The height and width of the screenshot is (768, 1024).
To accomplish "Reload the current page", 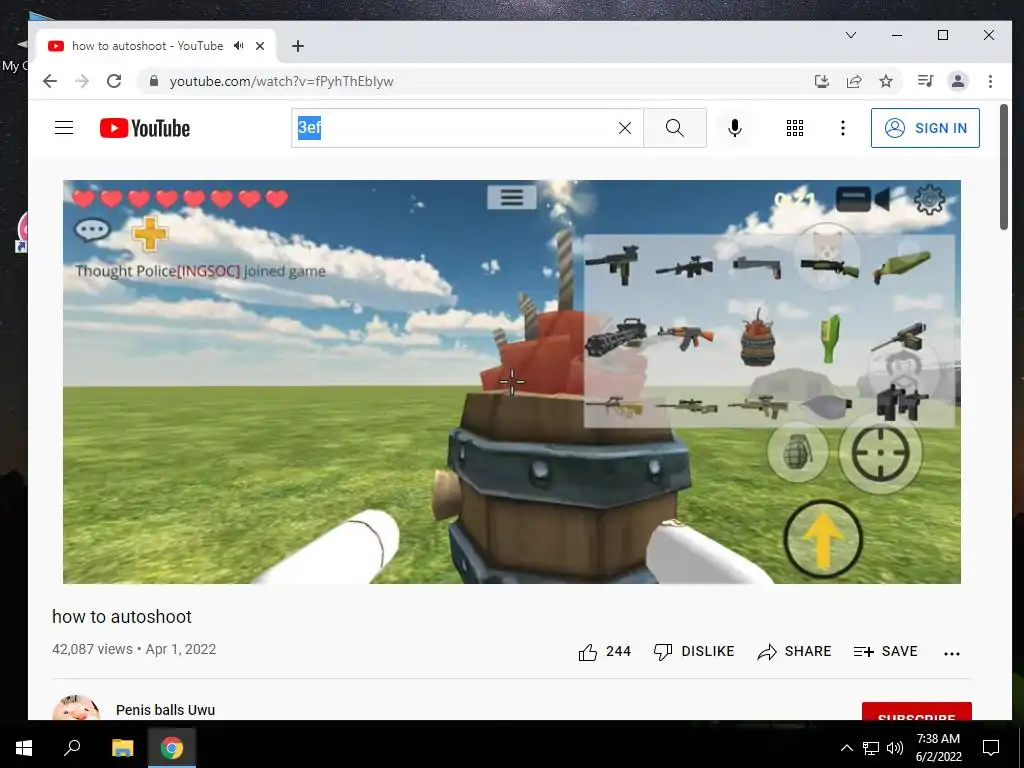I will [x=114, y=81].
